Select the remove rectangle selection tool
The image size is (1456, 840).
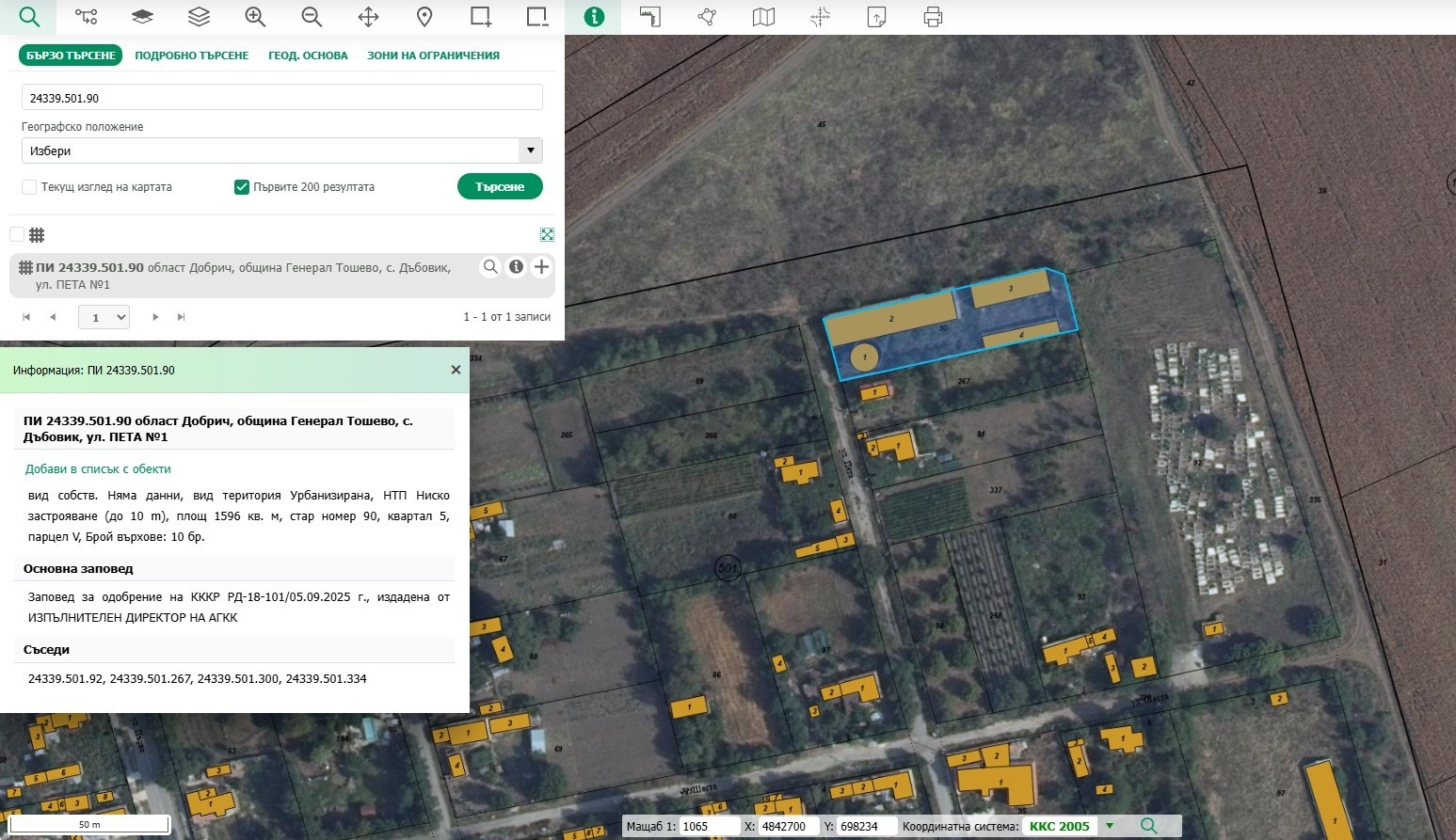tap(537, 17)
